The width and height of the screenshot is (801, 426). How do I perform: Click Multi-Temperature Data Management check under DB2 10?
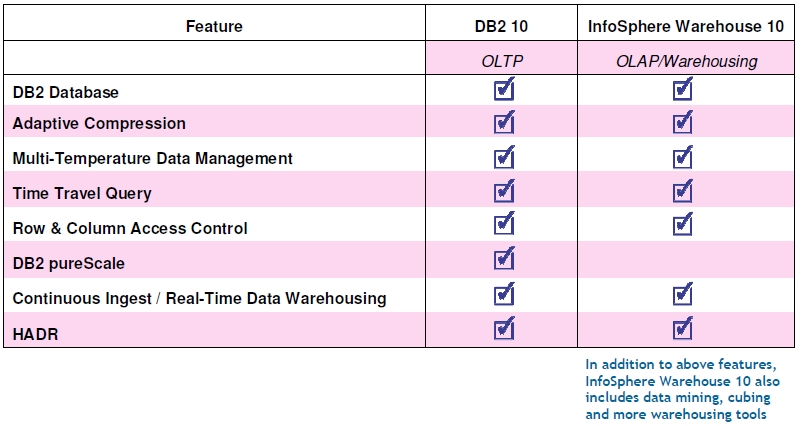pyautogui.click(x=504, y=157)
